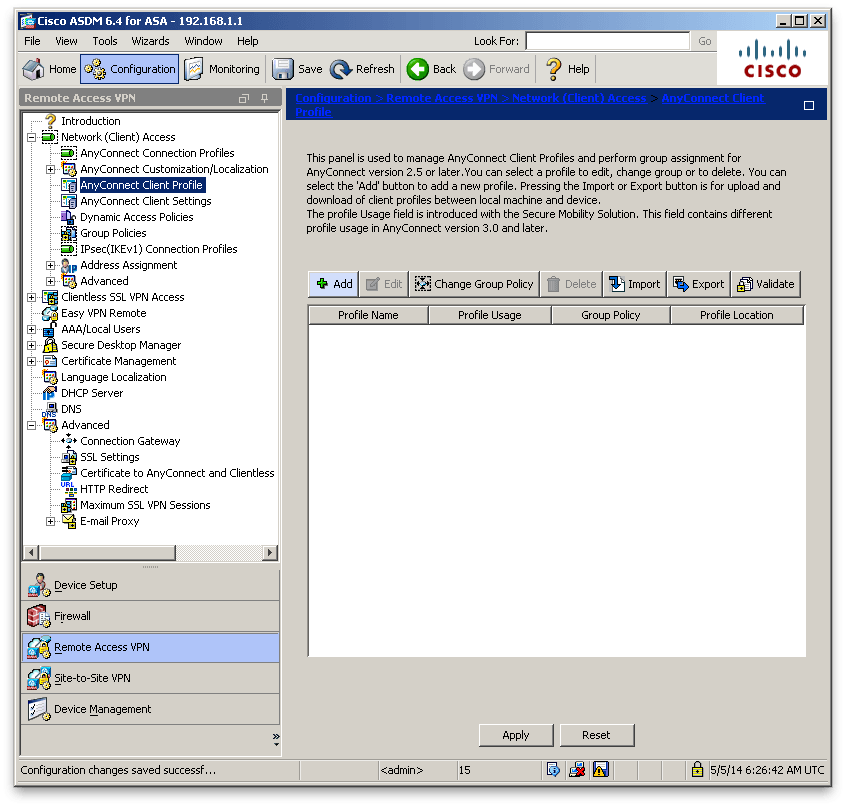Click the Configuration breadcrumb link
This screenshot has height=807, width=846.
coord(333,98)
